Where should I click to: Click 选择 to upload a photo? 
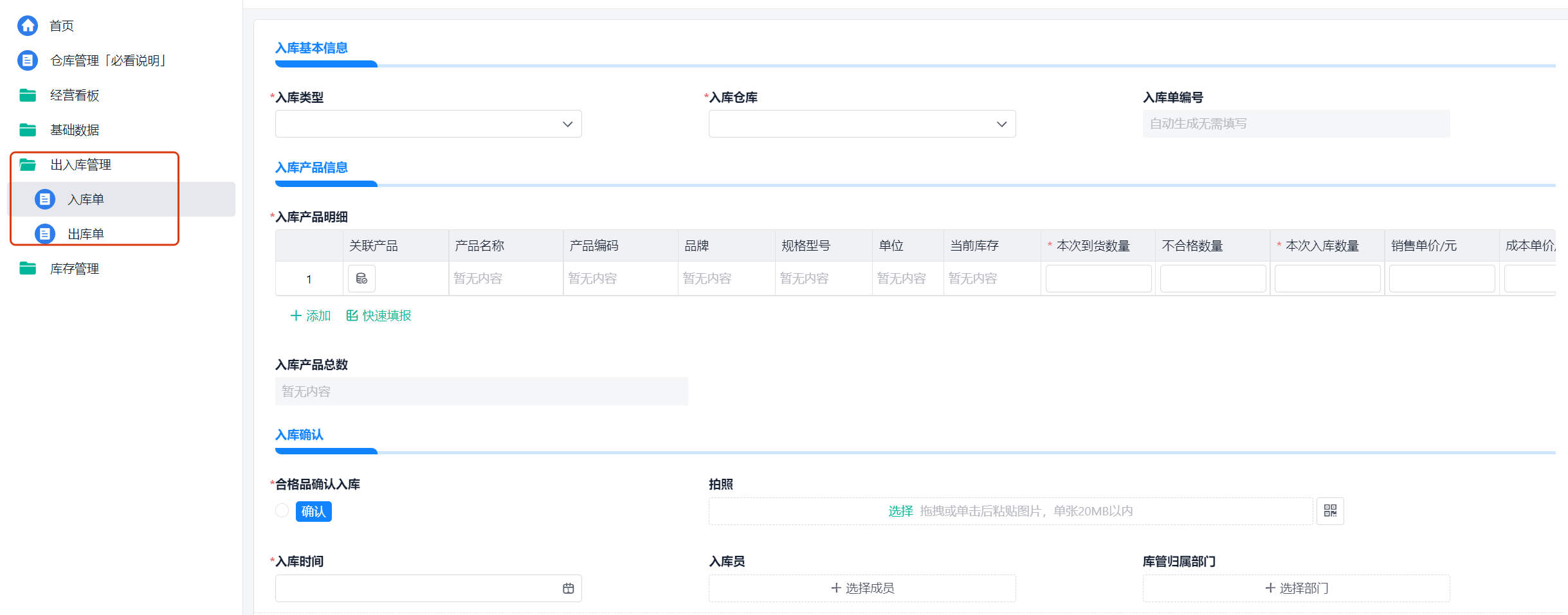[900, 511]
